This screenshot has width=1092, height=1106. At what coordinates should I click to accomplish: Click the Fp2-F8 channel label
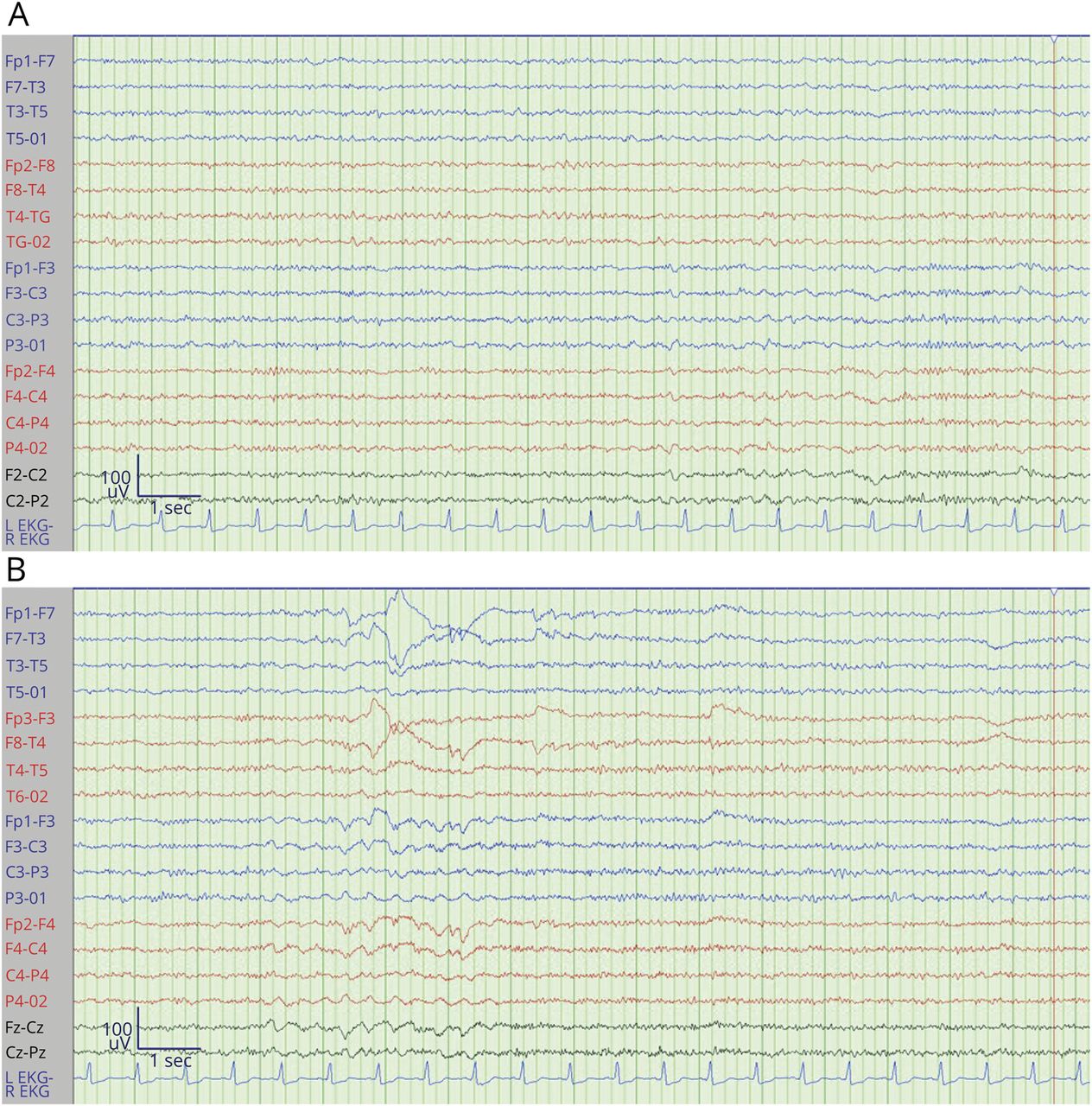coord(29,165)
